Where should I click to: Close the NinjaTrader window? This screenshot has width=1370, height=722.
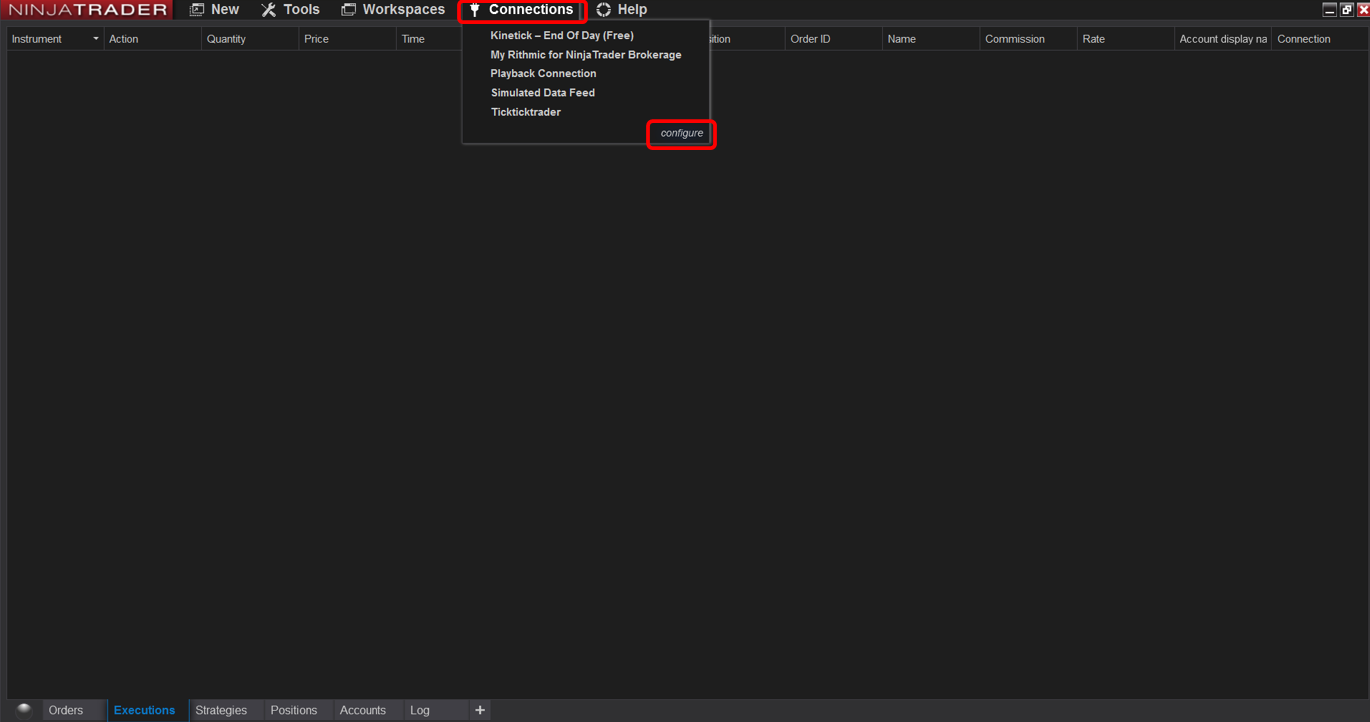coord(1362,9)
